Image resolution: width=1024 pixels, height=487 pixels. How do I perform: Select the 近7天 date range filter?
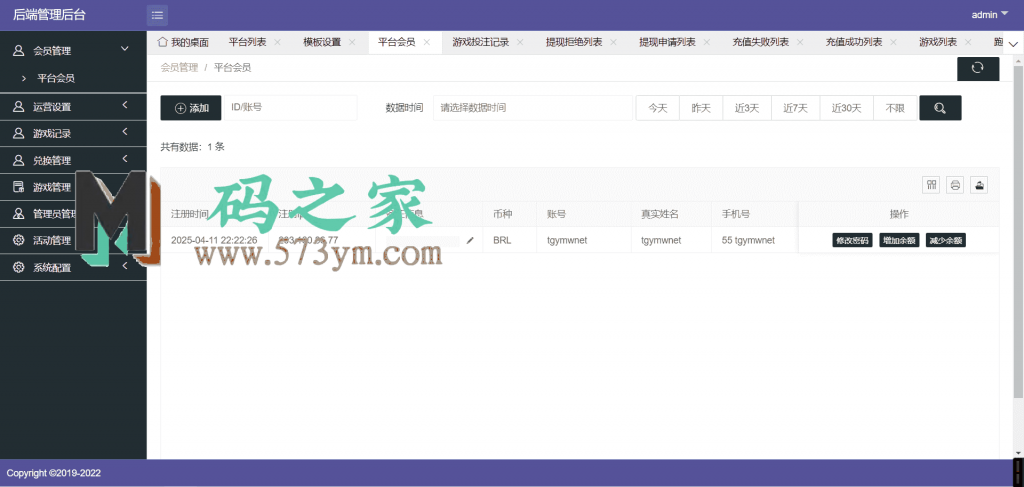pos(795,108)
